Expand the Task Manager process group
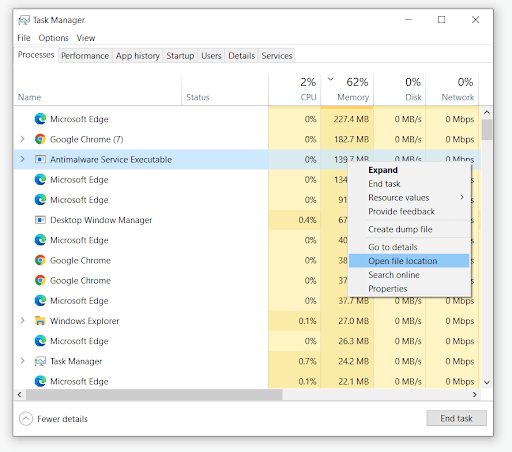 coord(22,361)
